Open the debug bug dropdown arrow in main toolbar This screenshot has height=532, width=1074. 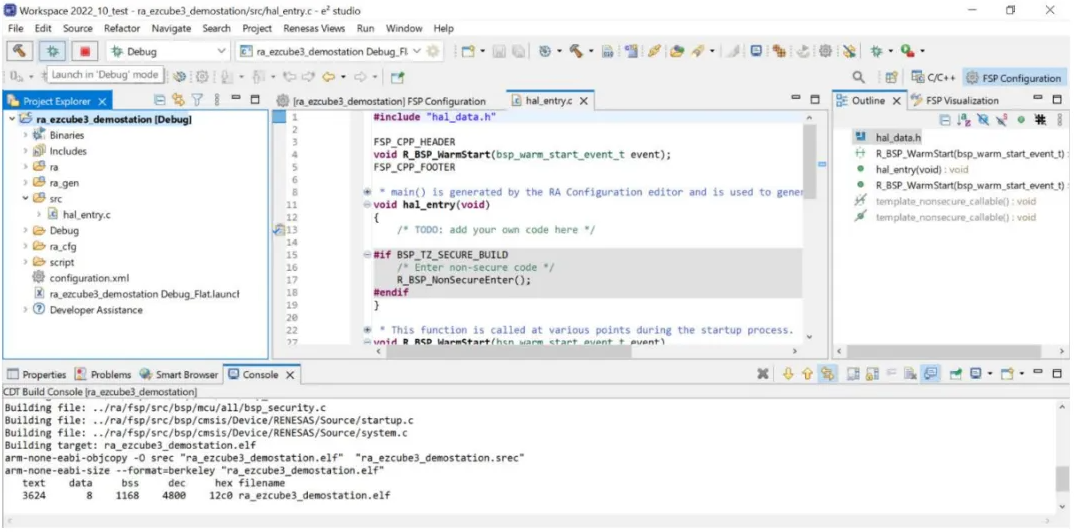[x=890, y=51]
